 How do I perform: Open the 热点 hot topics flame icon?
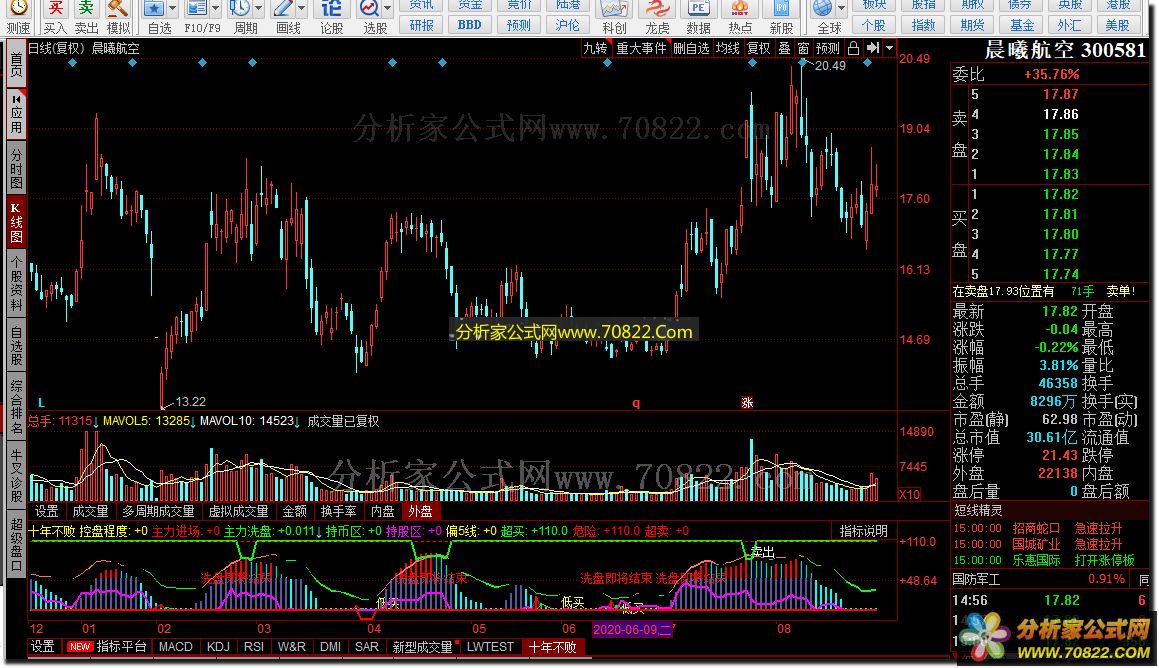tap(740, 9)
